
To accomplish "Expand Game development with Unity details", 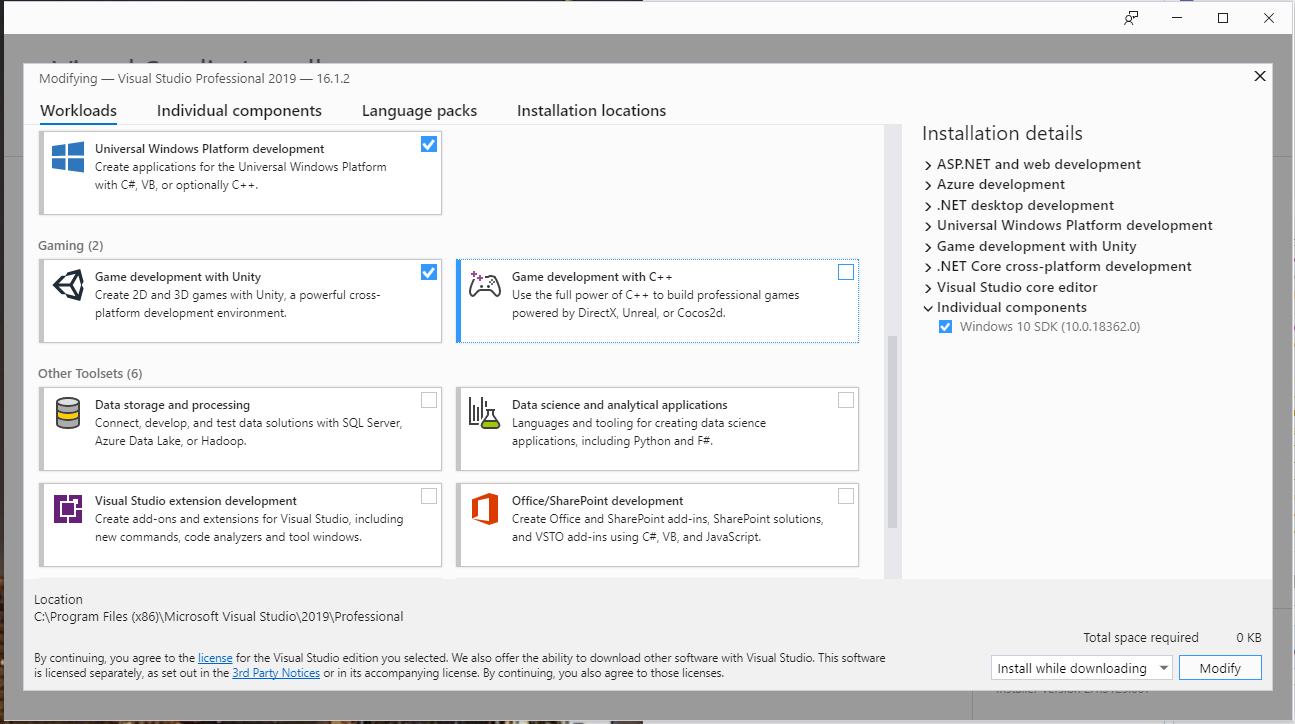I will tap(928, 246).
